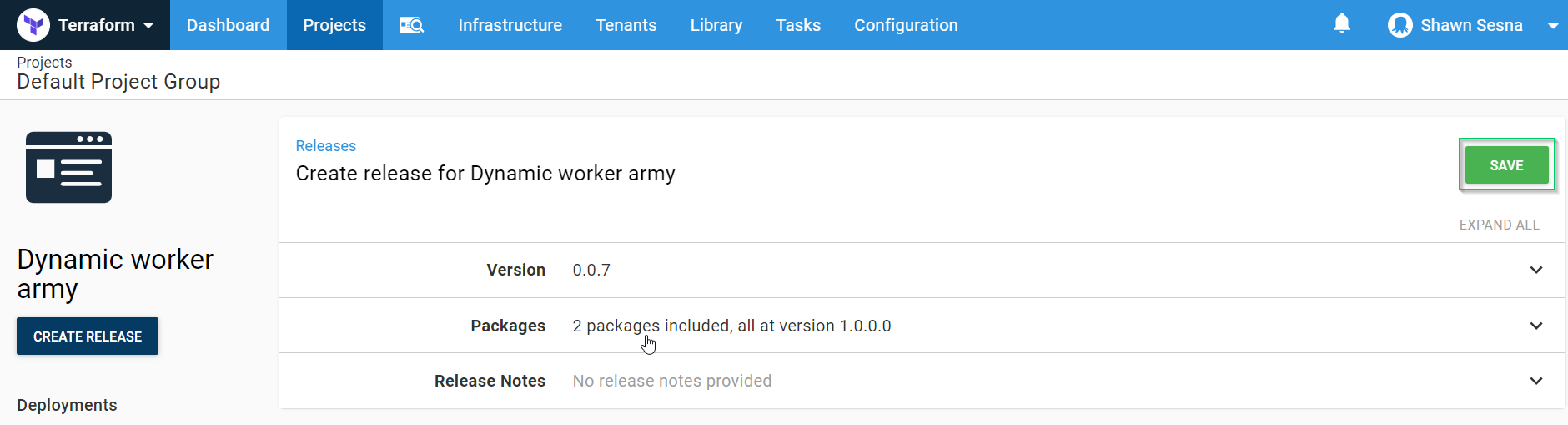1568x425 pixels.
Task: Open the Configuration menu
Action: click(906, 25)
